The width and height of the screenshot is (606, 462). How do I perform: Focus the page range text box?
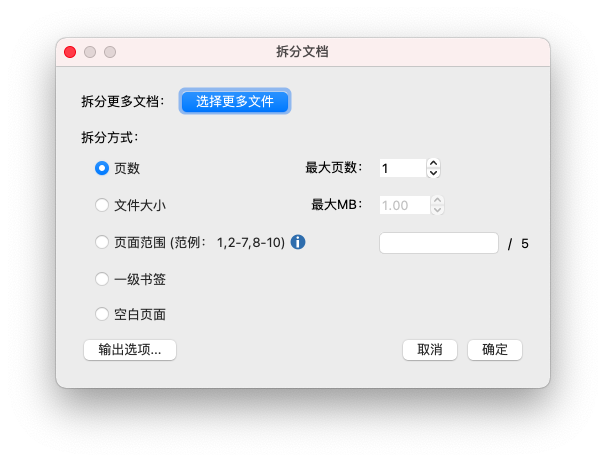pyautogui.click(x=438, y=243)
